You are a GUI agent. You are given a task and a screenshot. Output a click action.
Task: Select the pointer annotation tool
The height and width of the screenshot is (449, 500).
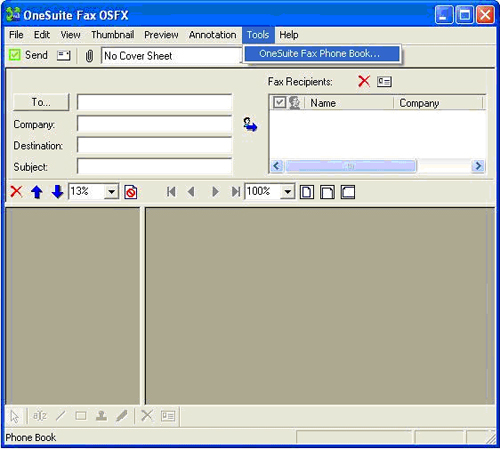point(15,416)
